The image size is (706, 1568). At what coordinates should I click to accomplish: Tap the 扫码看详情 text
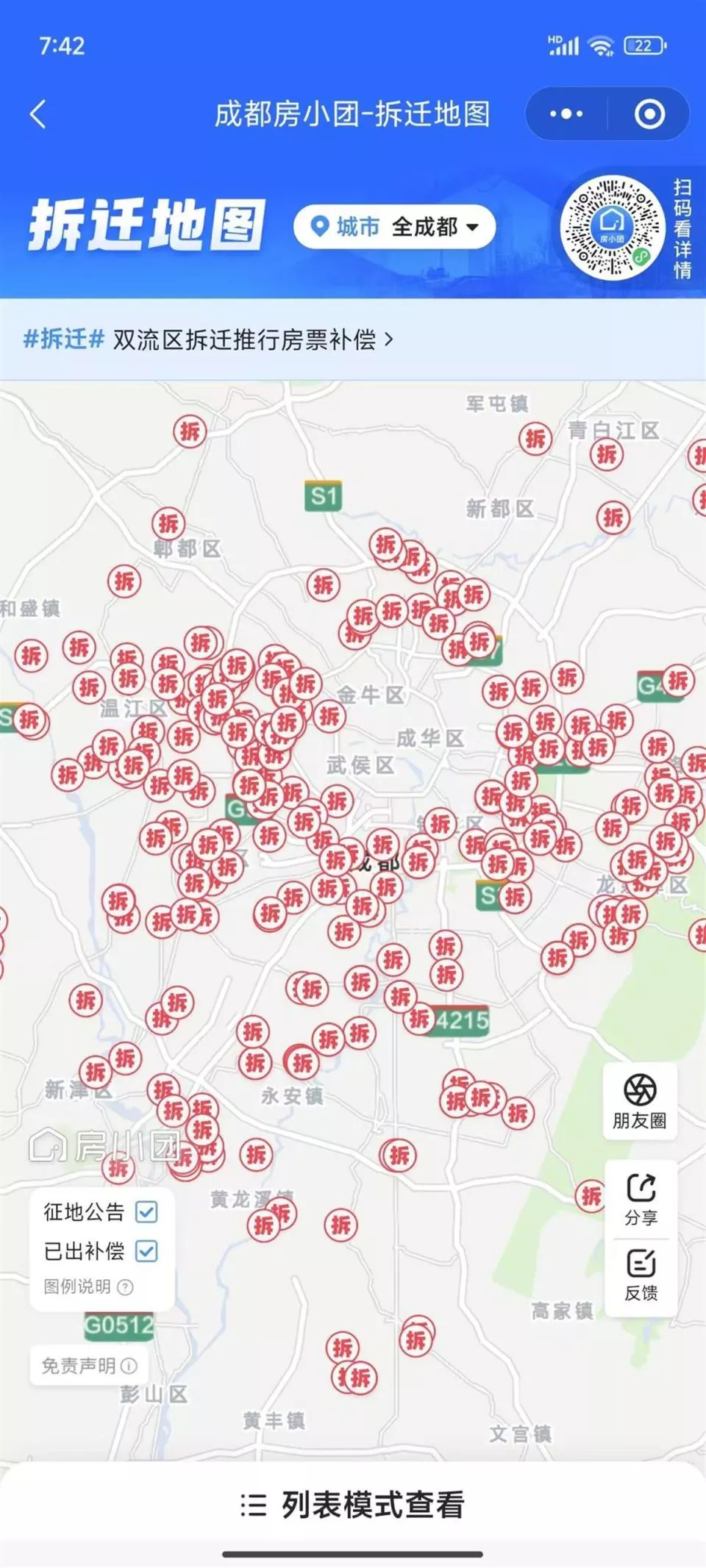682,229
